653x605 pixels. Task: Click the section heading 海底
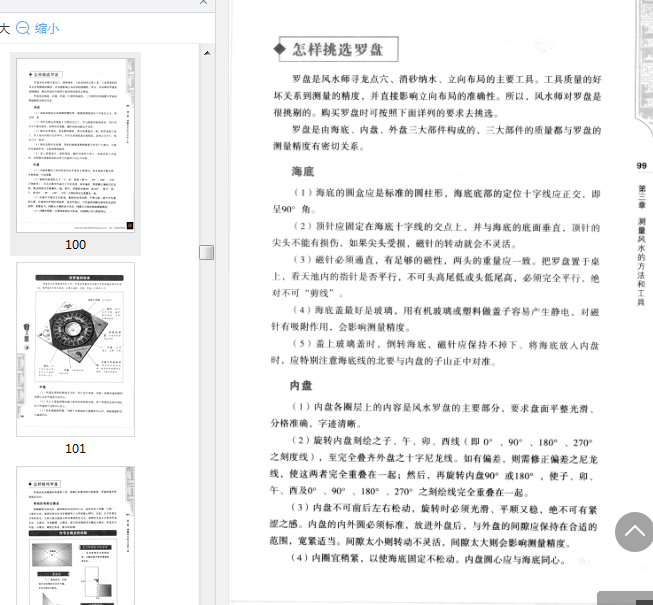(303, 172)
